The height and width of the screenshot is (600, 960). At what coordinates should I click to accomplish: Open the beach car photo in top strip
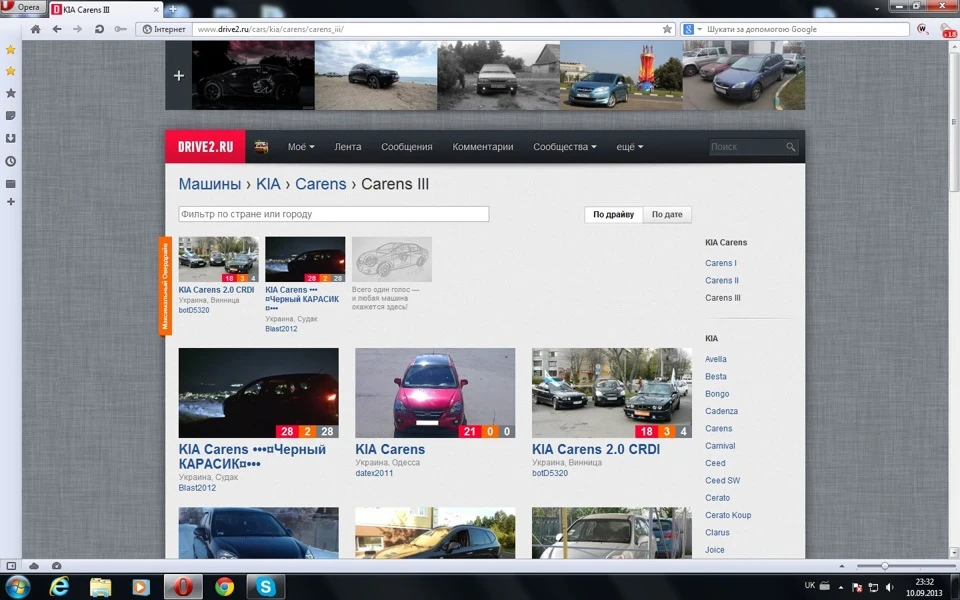click(x=376, y=75)
